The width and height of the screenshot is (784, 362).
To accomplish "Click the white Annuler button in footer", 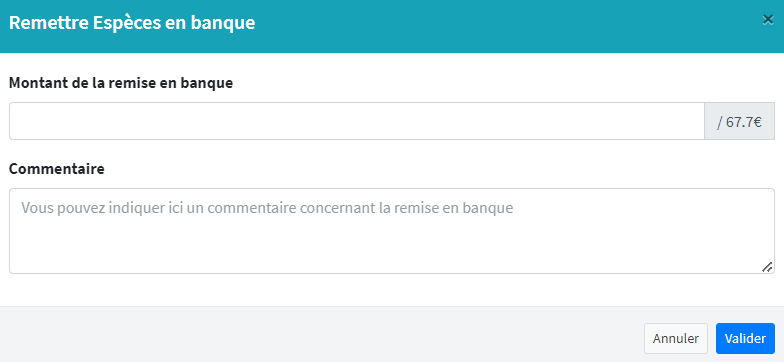I will point(676,338).
